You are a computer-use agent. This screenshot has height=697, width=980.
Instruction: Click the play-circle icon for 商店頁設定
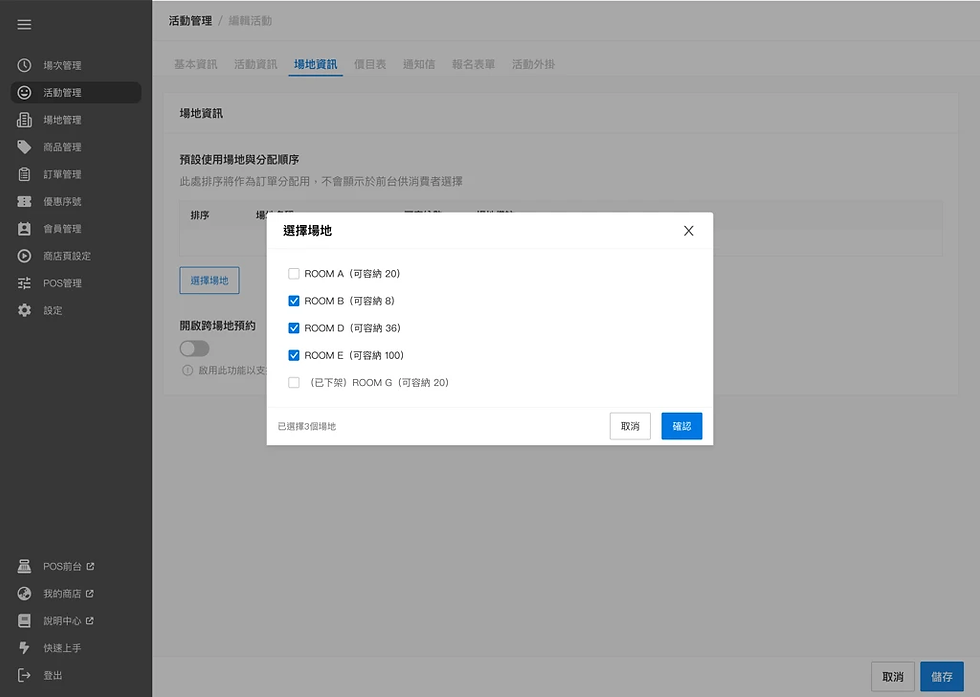pos(24,256)
